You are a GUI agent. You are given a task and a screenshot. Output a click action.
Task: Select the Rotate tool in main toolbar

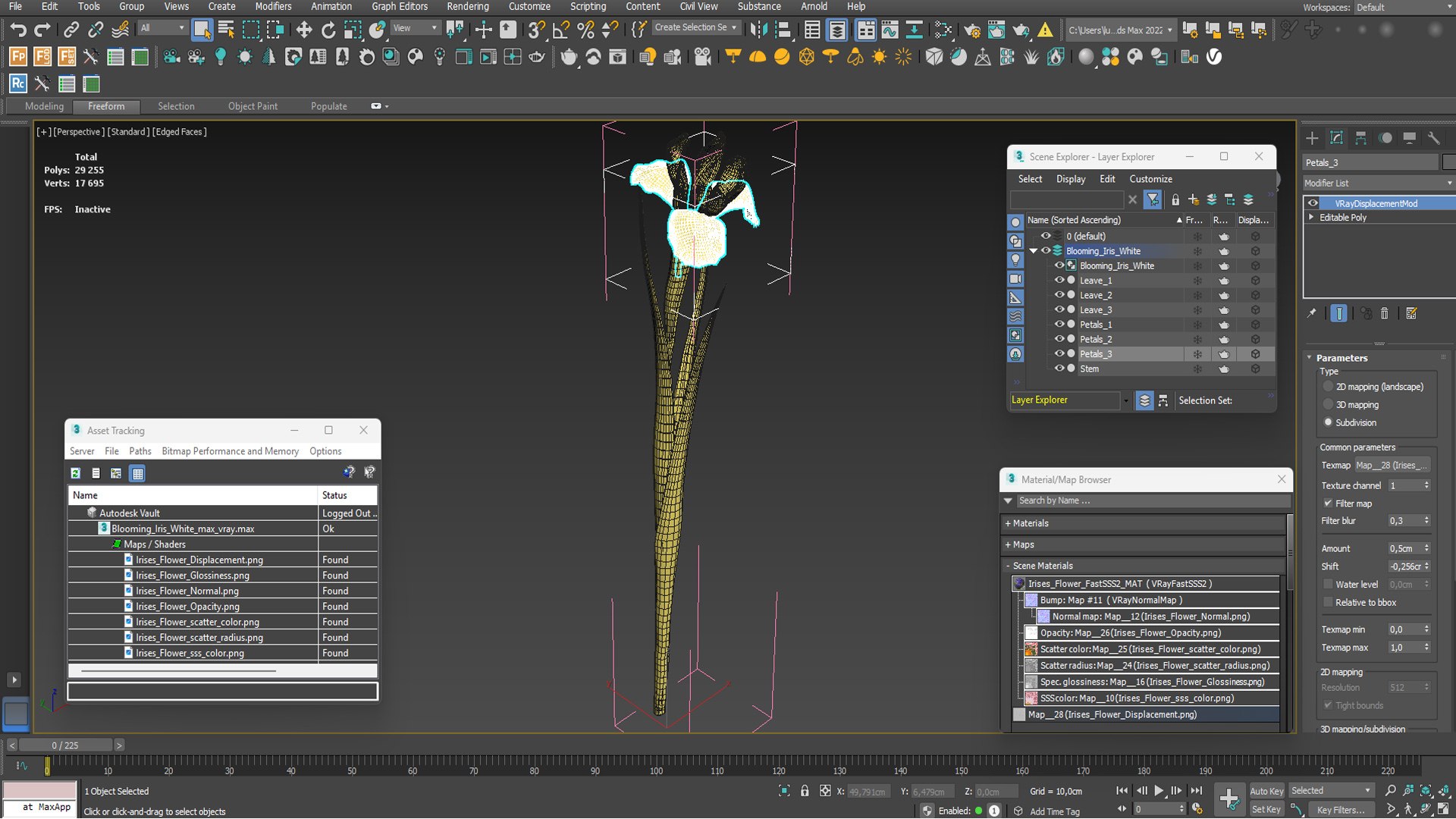point(328,30)
